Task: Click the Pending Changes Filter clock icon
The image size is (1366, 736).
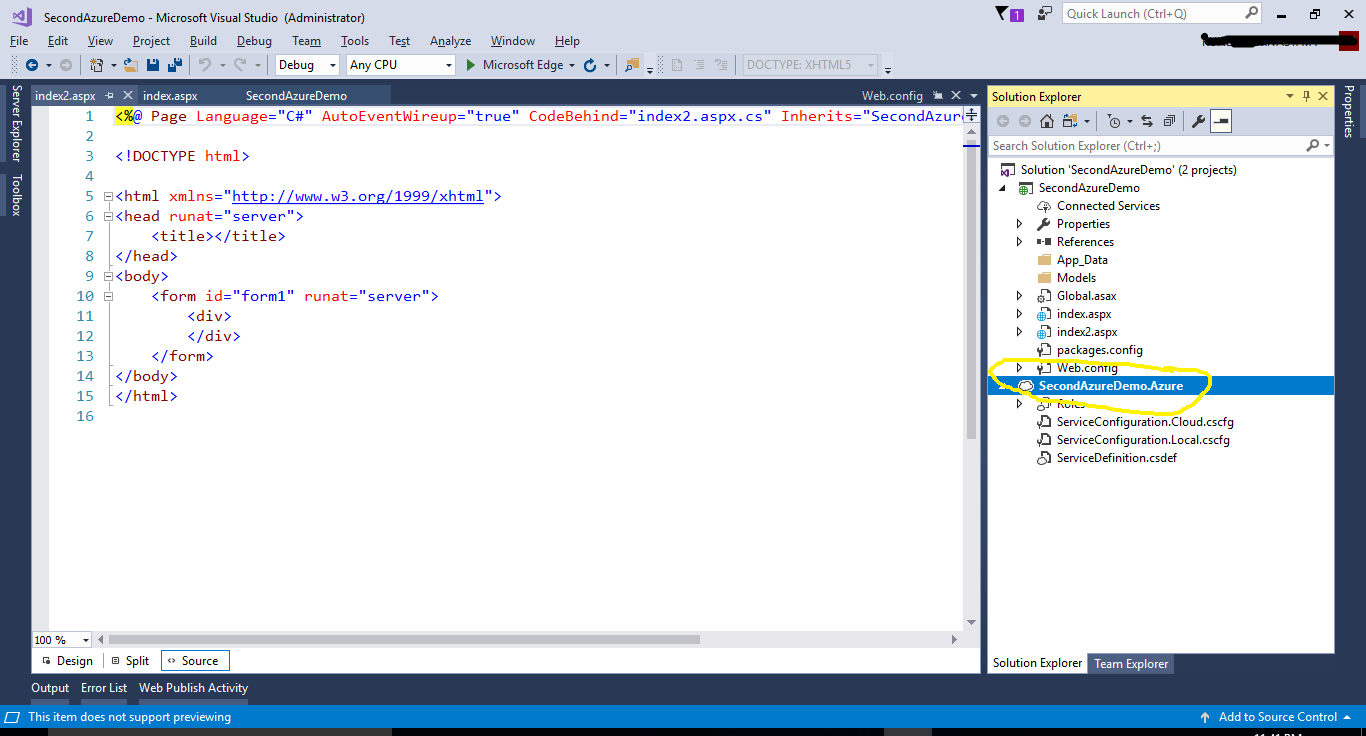Action: click(x=1114, y=121)
